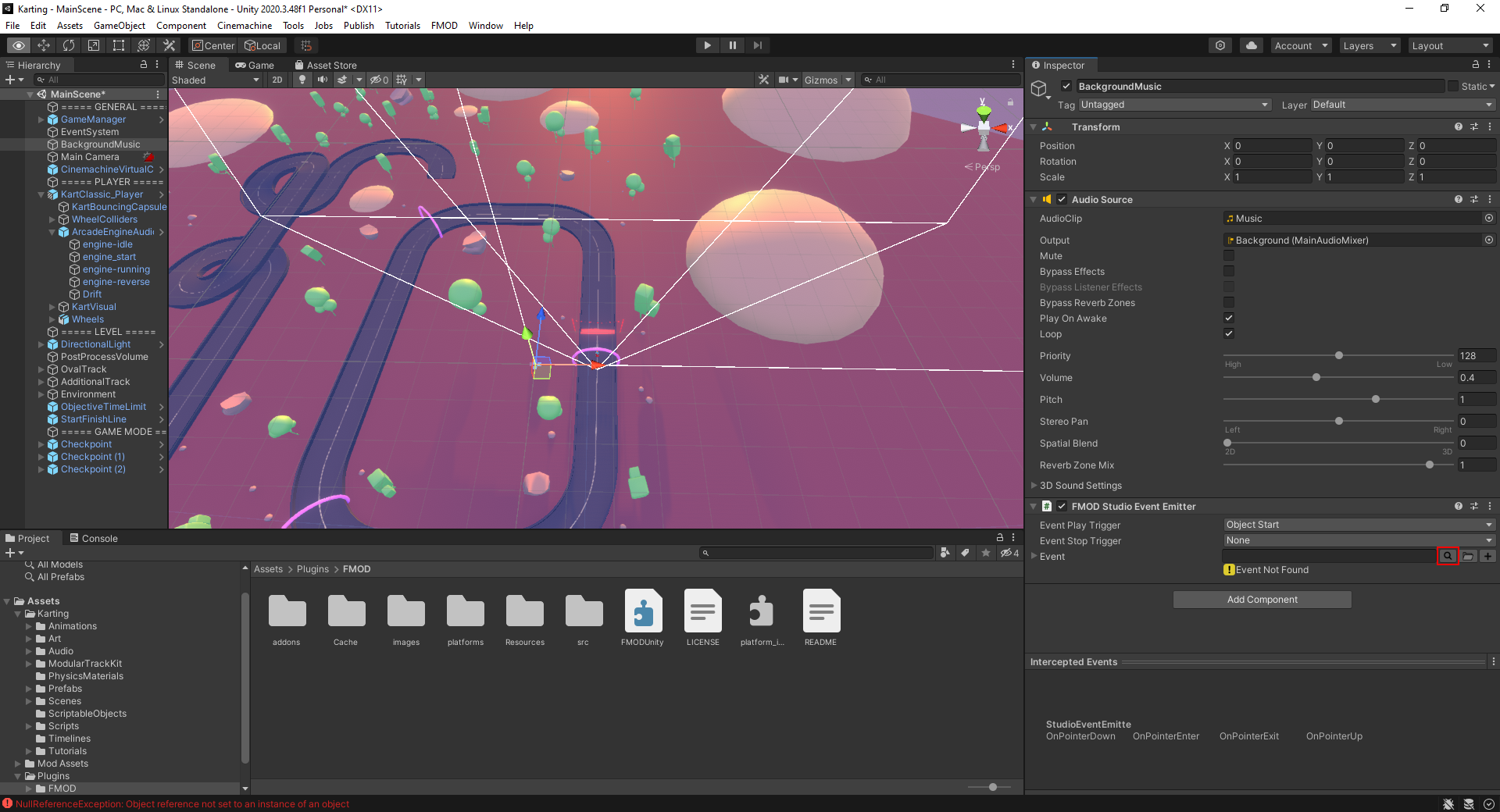This screenshot has width=1500, height=812.
Task: Toggle the Center pivot button
Action: [x=213, y=45]
